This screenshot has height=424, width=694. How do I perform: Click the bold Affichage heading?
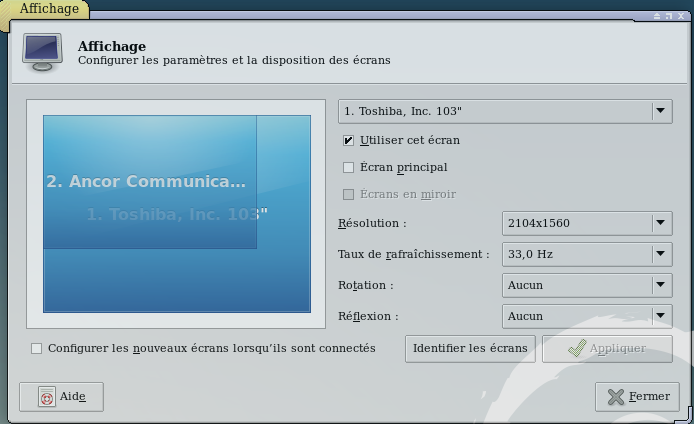pos(112,46)
